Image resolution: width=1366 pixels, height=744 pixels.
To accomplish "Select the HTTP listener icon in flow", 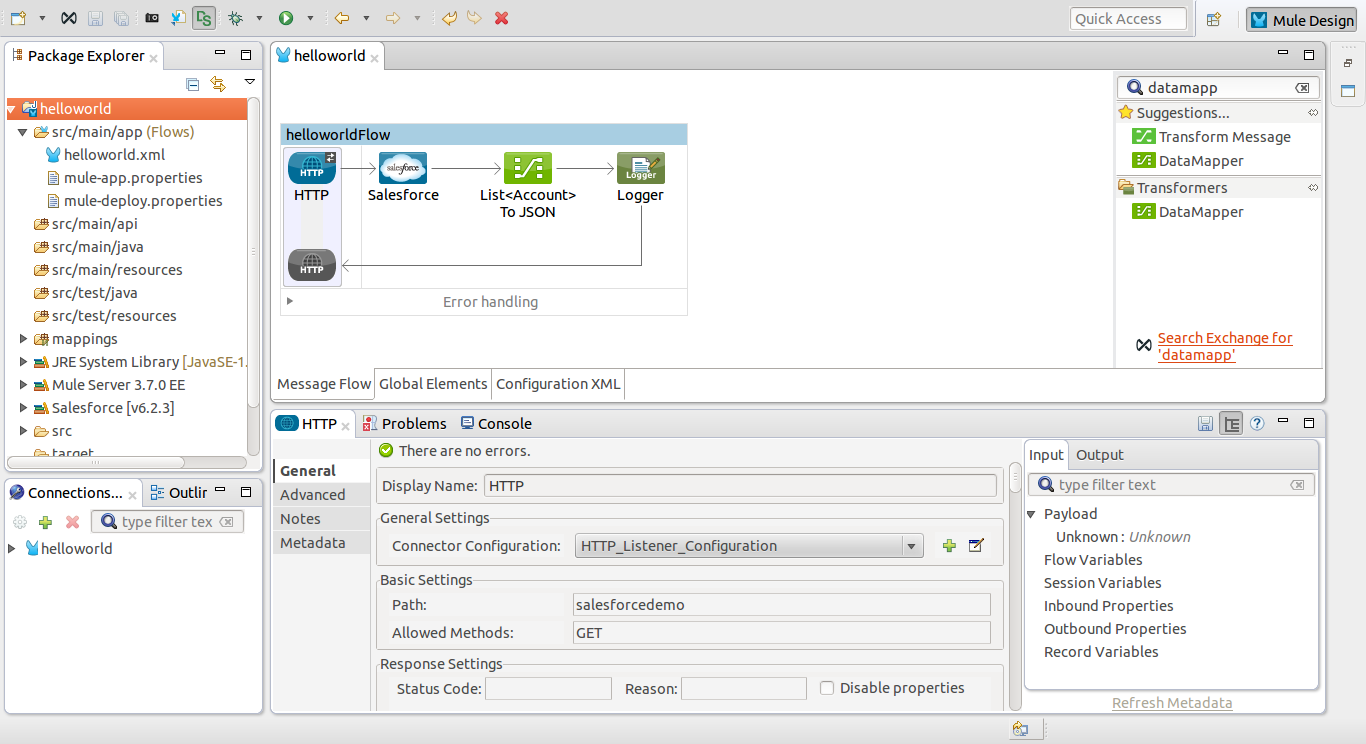I will [312, 168].
